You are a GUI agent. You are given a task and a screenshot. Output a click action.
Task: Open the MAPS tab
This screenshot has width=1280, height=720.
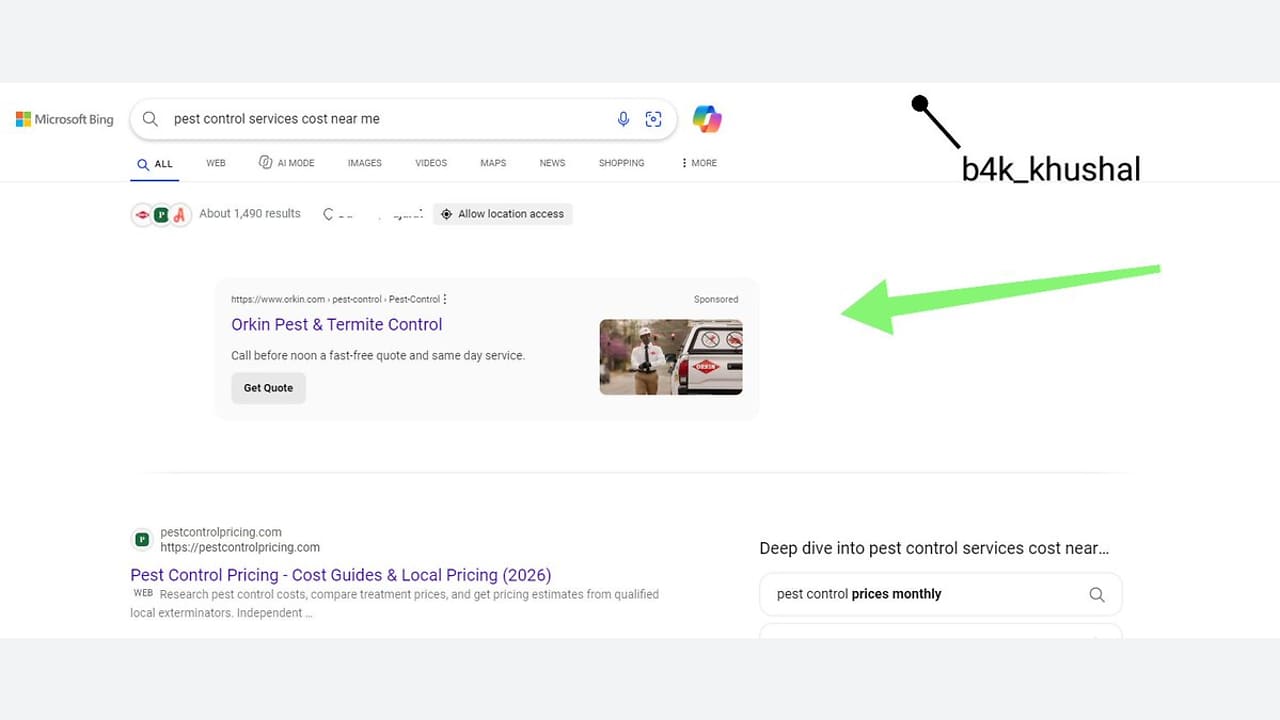(x=493, y=163)
